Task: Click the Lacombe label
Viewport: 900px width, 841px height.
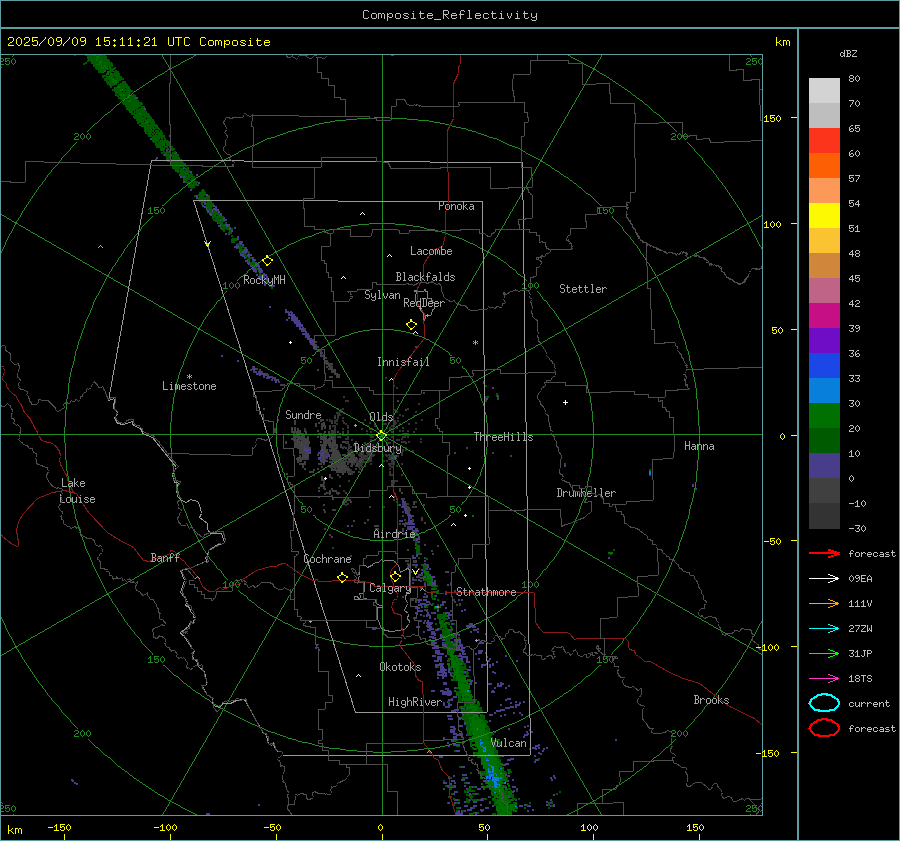Action: click(431, 251)
